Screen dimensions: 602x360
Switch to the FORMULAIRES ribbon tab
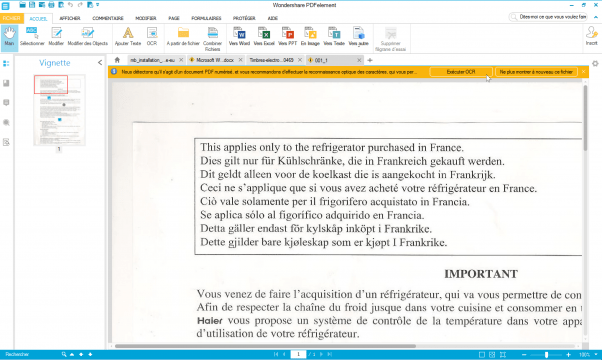[x=207, y=18]
